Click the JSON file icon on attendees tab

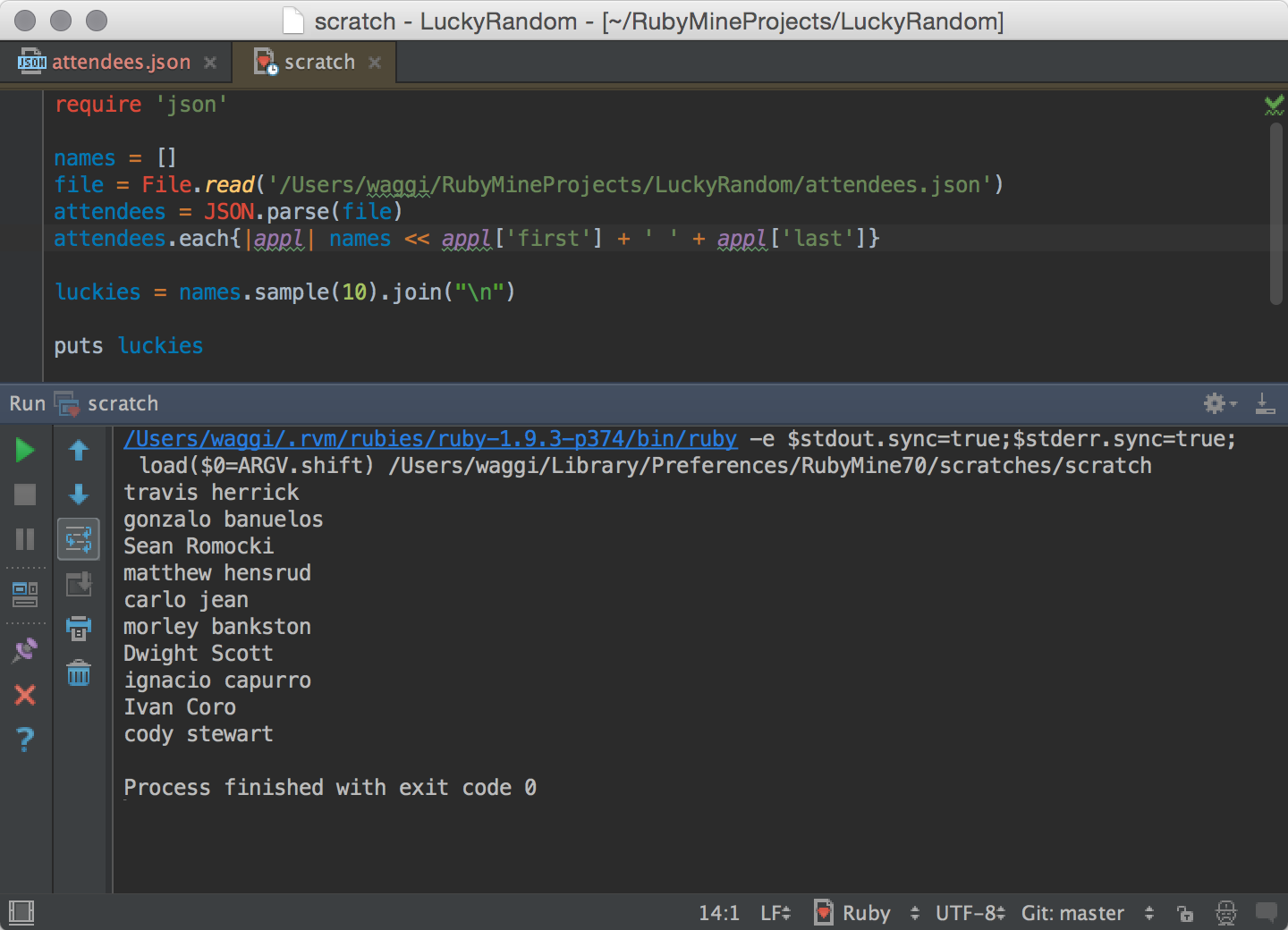[x=31, y=61]
